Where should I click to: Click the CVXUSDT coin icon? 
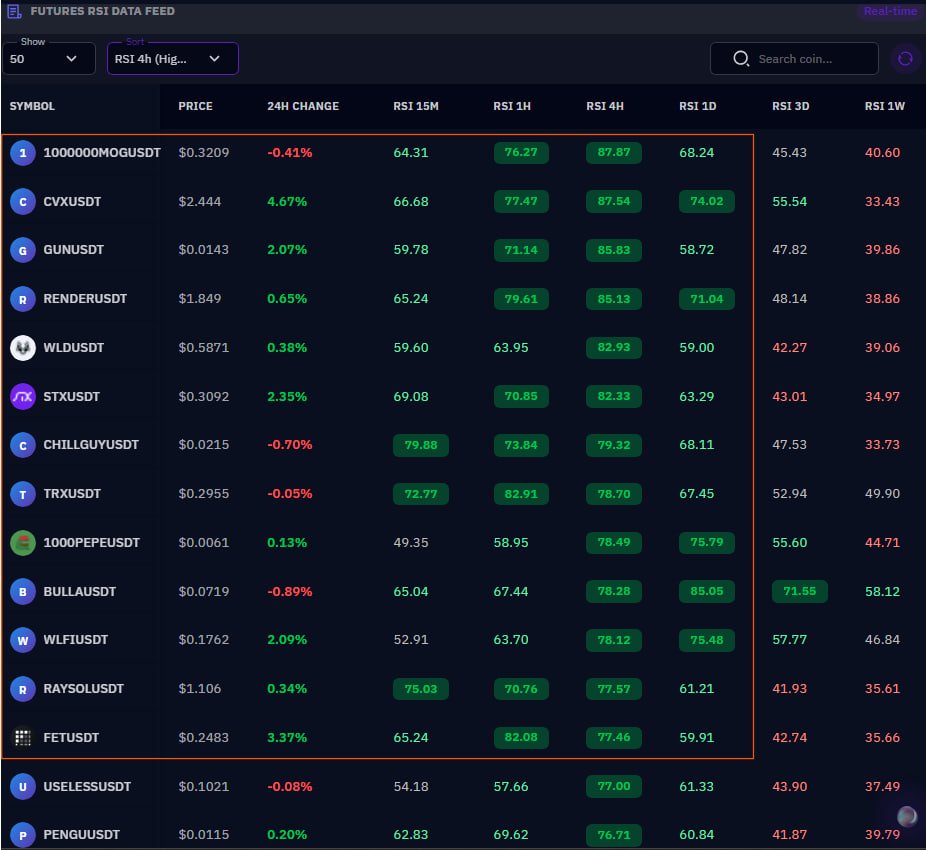point(21,201)
